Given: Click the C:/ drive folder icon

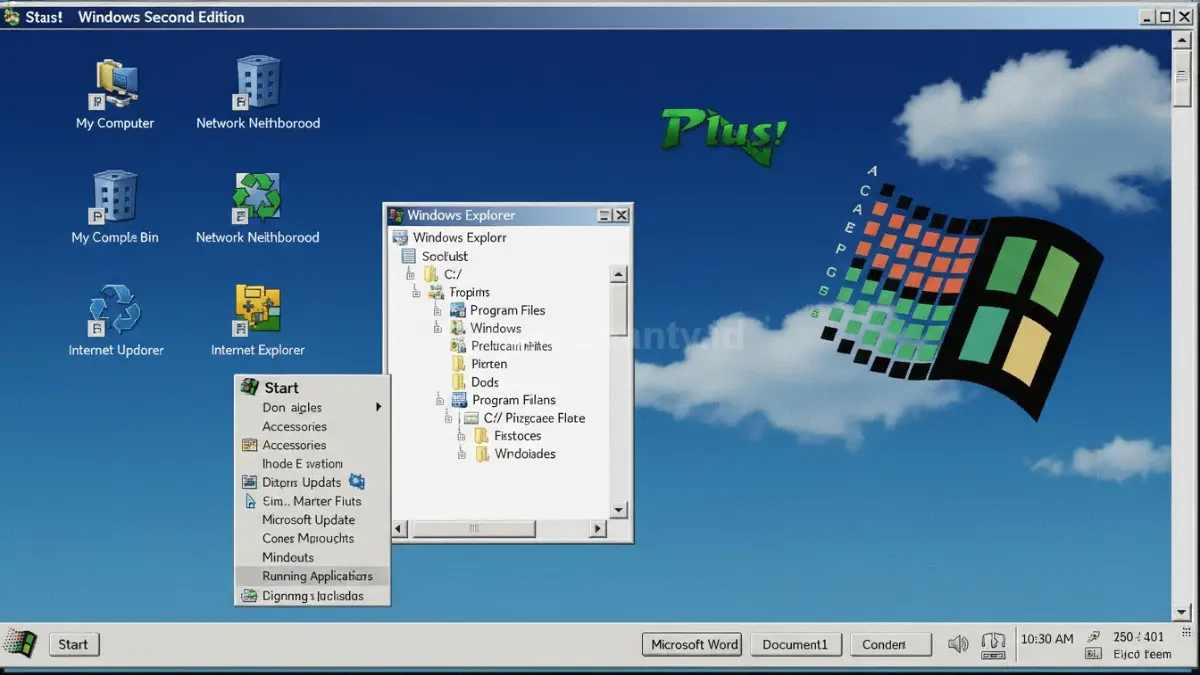Looking at the screenshot, I should [431, 274].
